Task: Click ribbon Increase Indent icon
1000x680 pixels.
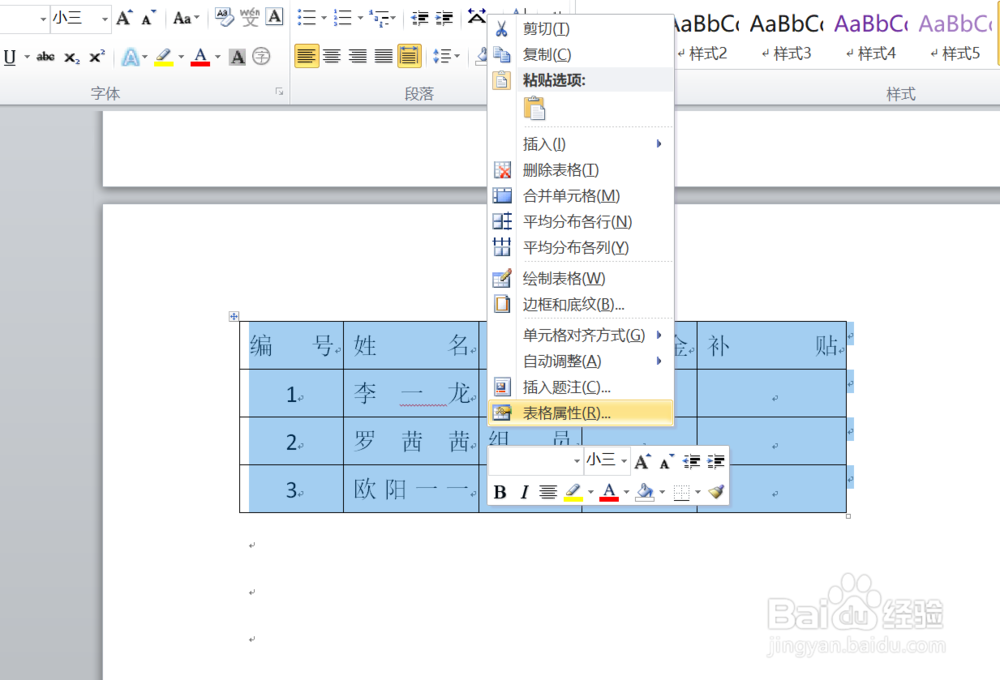Action: (445, 18)
